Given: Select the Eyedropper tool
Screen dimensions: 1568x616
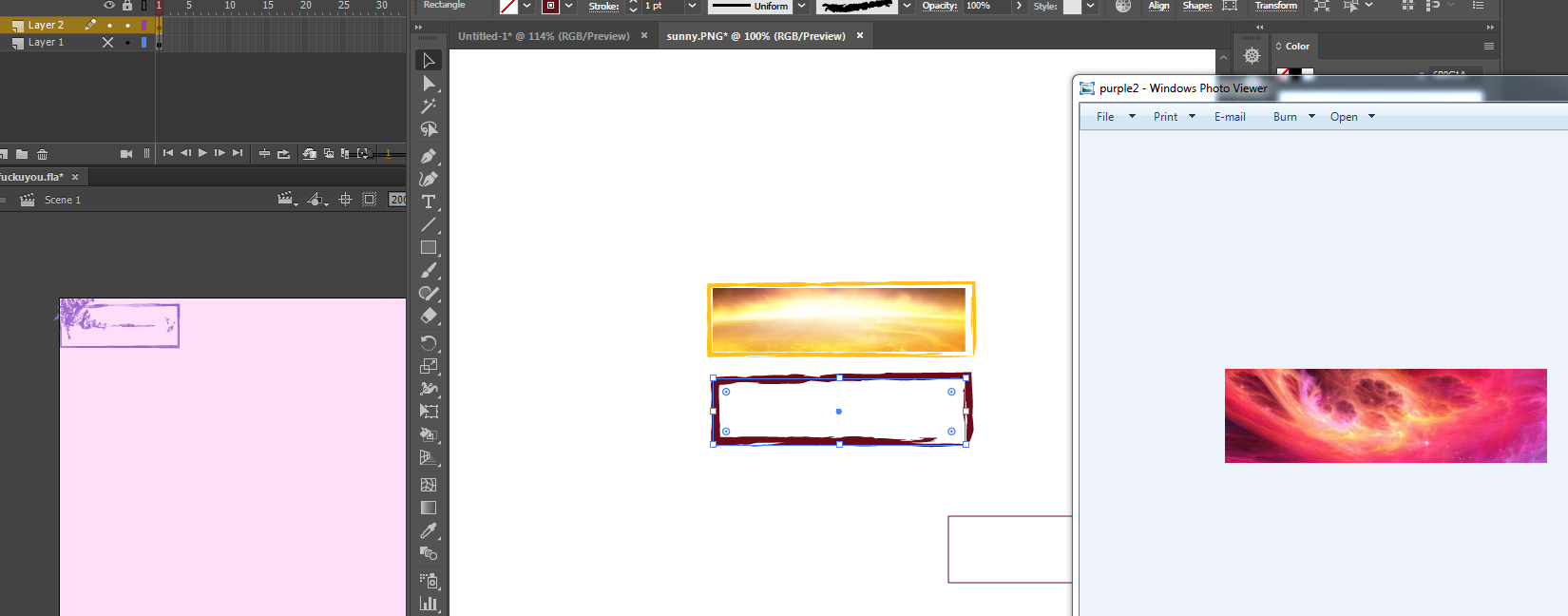Looking at the screenshot, I should pos(429,530).
